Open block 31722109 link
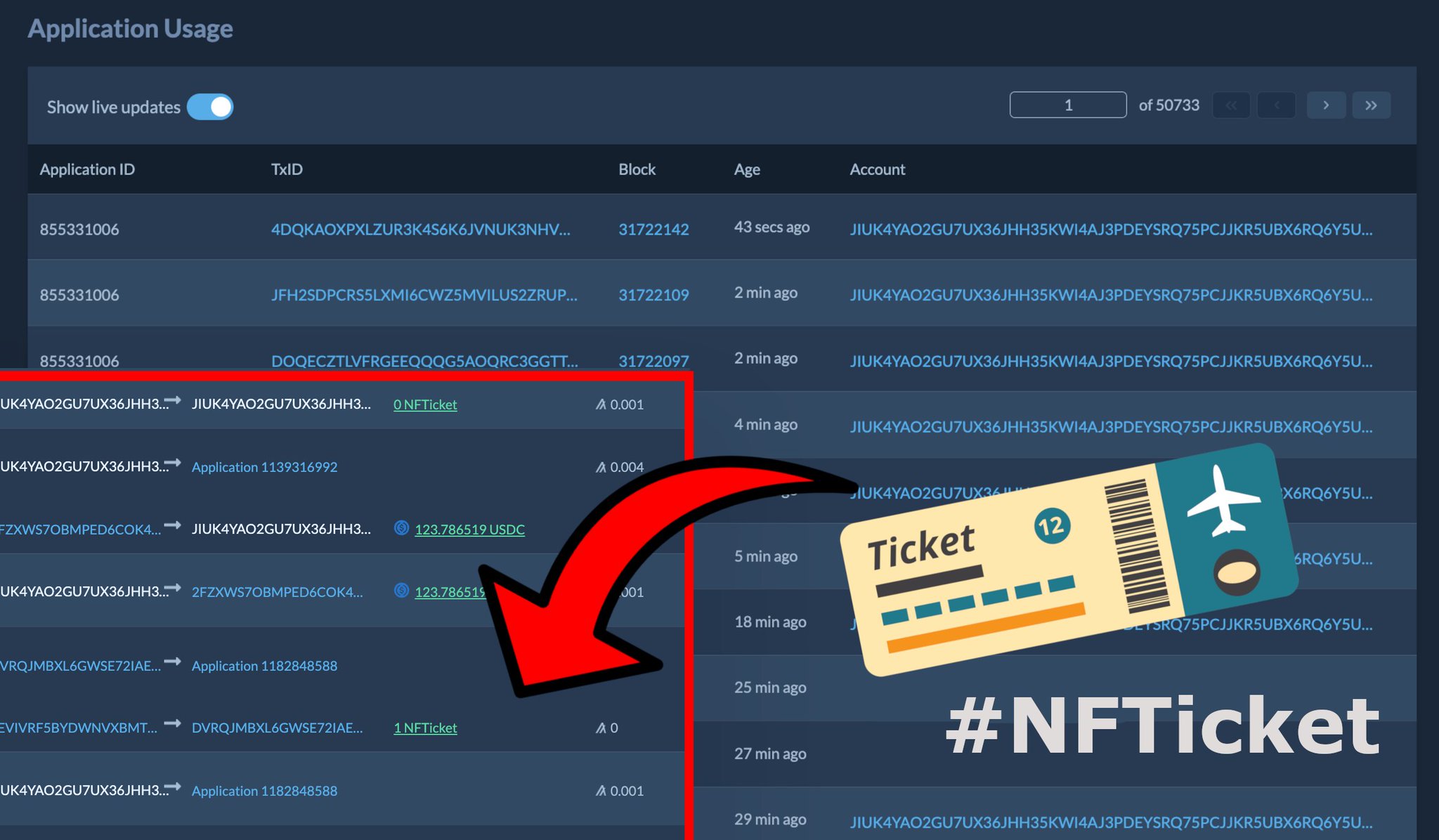This screenshot has width=1439, height=840. pos(653,295)
